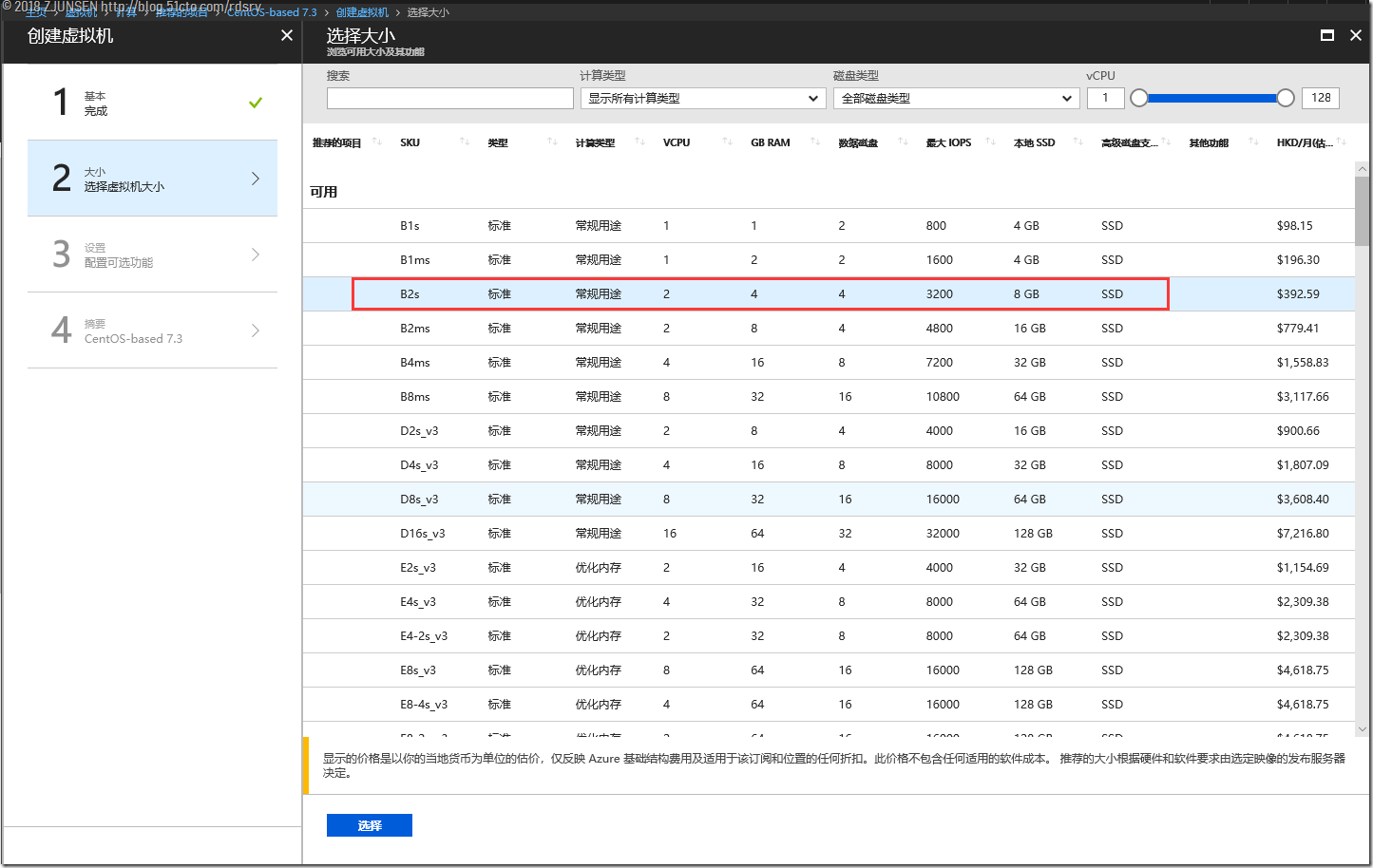1373x868 pixels.
Task: Maximize the 选择大小 blade
Action: 1327,35
